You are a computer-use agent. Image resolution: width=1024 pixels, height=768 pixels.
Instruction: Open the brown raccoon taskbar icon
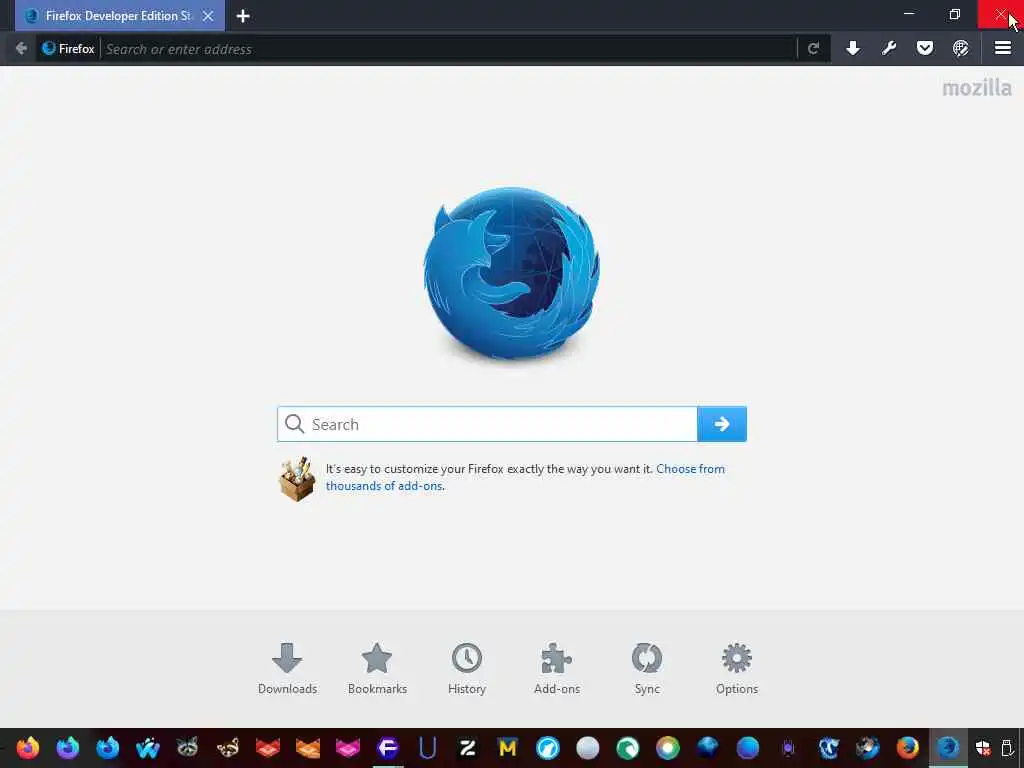(227, 747)
